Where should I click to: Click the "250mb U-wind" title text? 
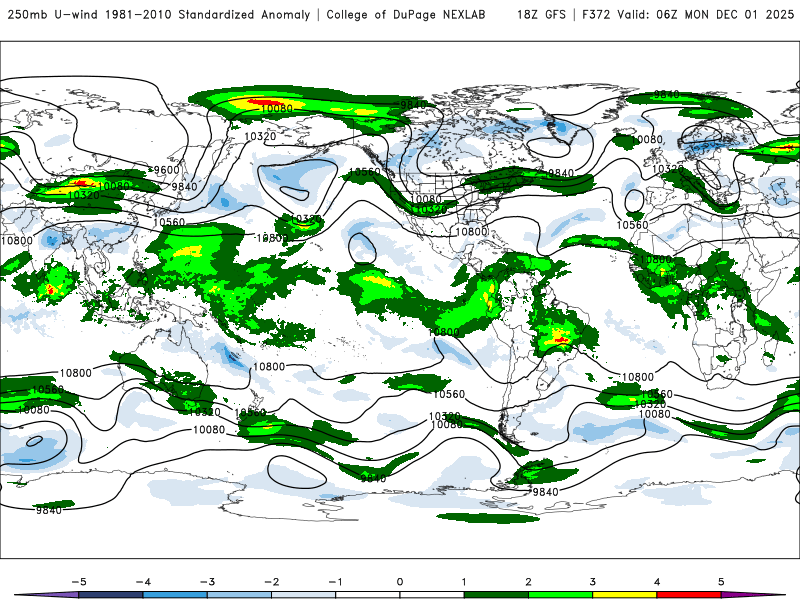[x=53, y=15]
